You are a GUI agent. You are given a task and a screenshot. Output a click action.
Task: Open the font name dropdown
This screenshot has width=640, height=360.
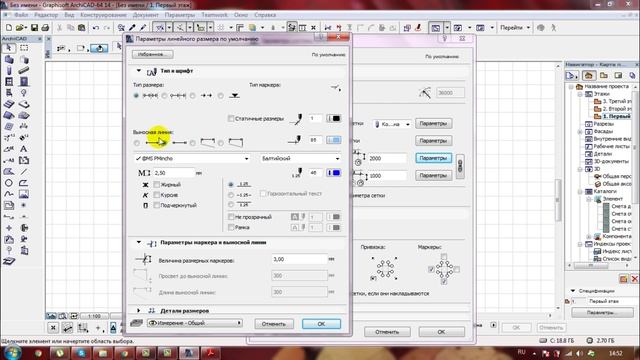pos(192,158)
